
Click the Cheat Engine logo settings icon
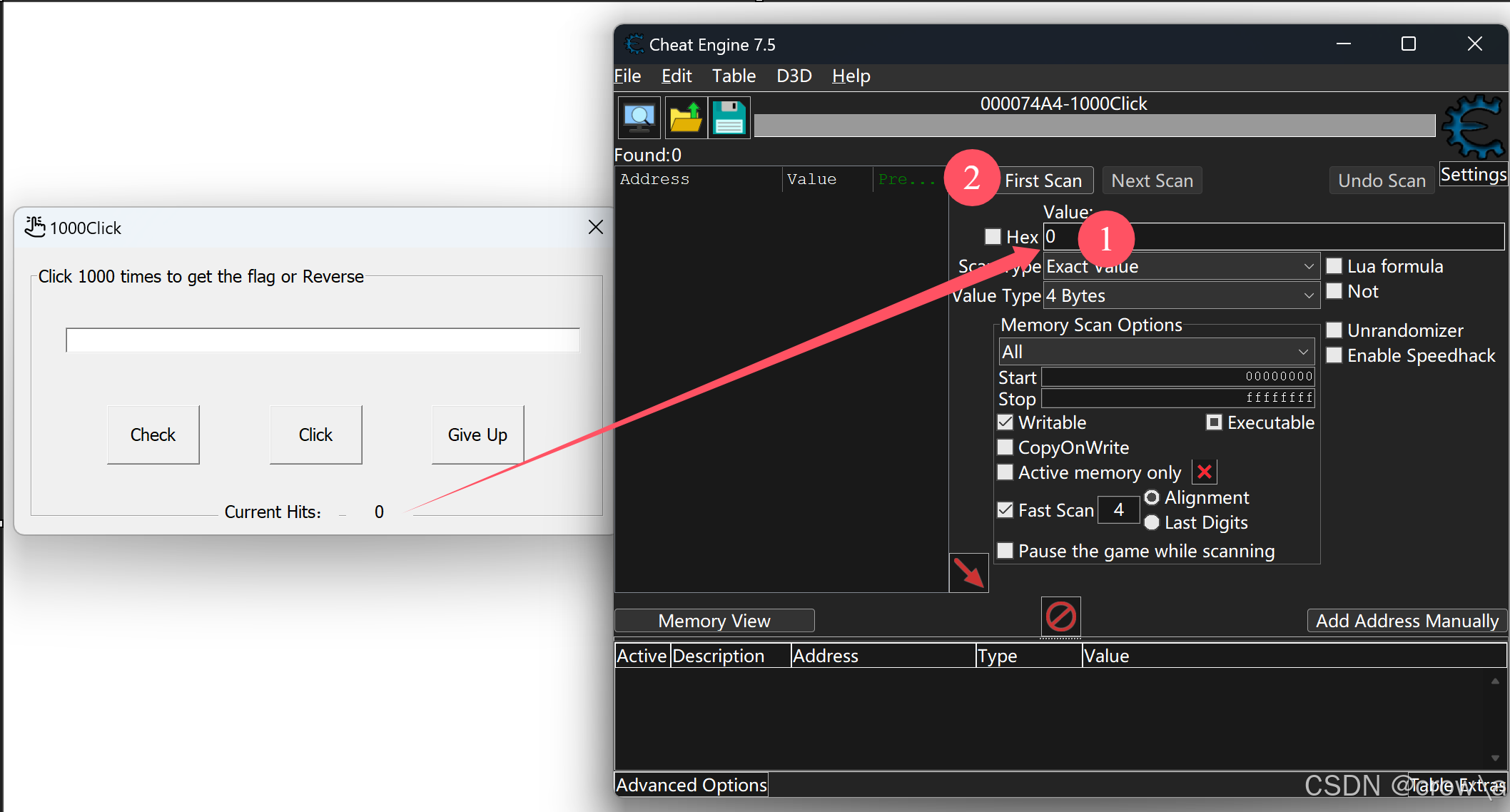[x=1472, y=127]
